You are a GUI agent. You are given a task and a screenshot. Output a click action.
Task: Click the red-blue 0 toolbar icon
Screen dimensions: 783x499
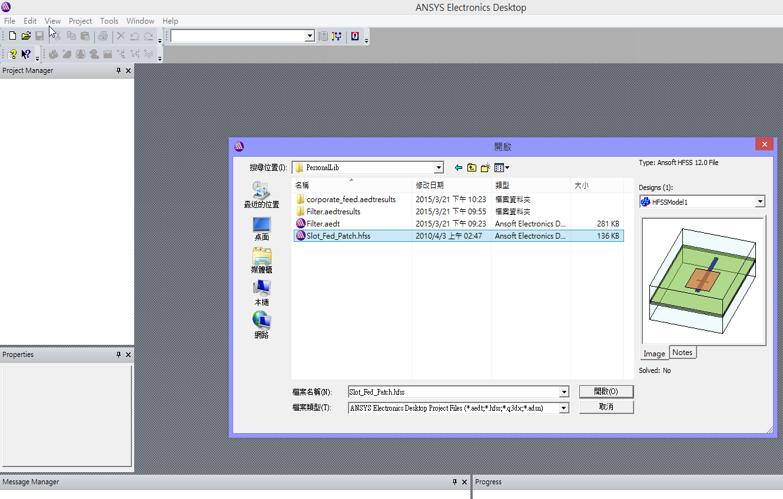tap(355, 36)
